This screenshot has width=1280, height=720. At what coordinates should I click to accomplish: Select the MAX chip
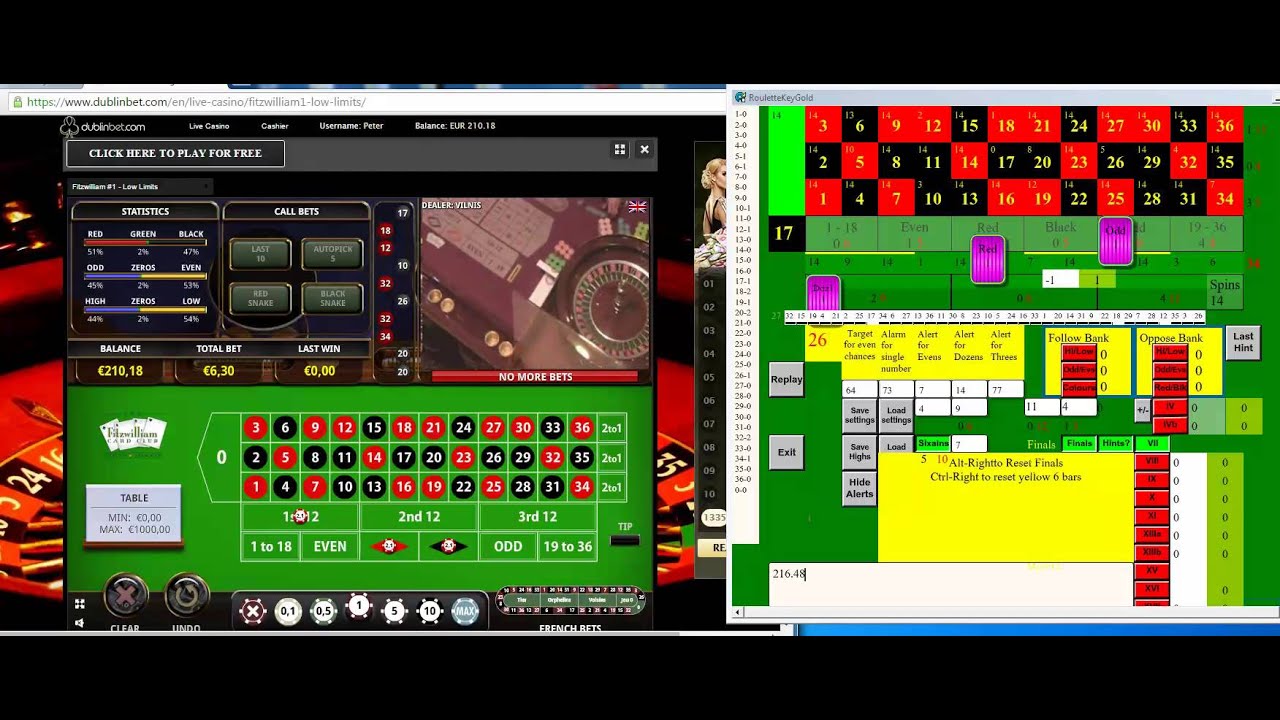465,611
